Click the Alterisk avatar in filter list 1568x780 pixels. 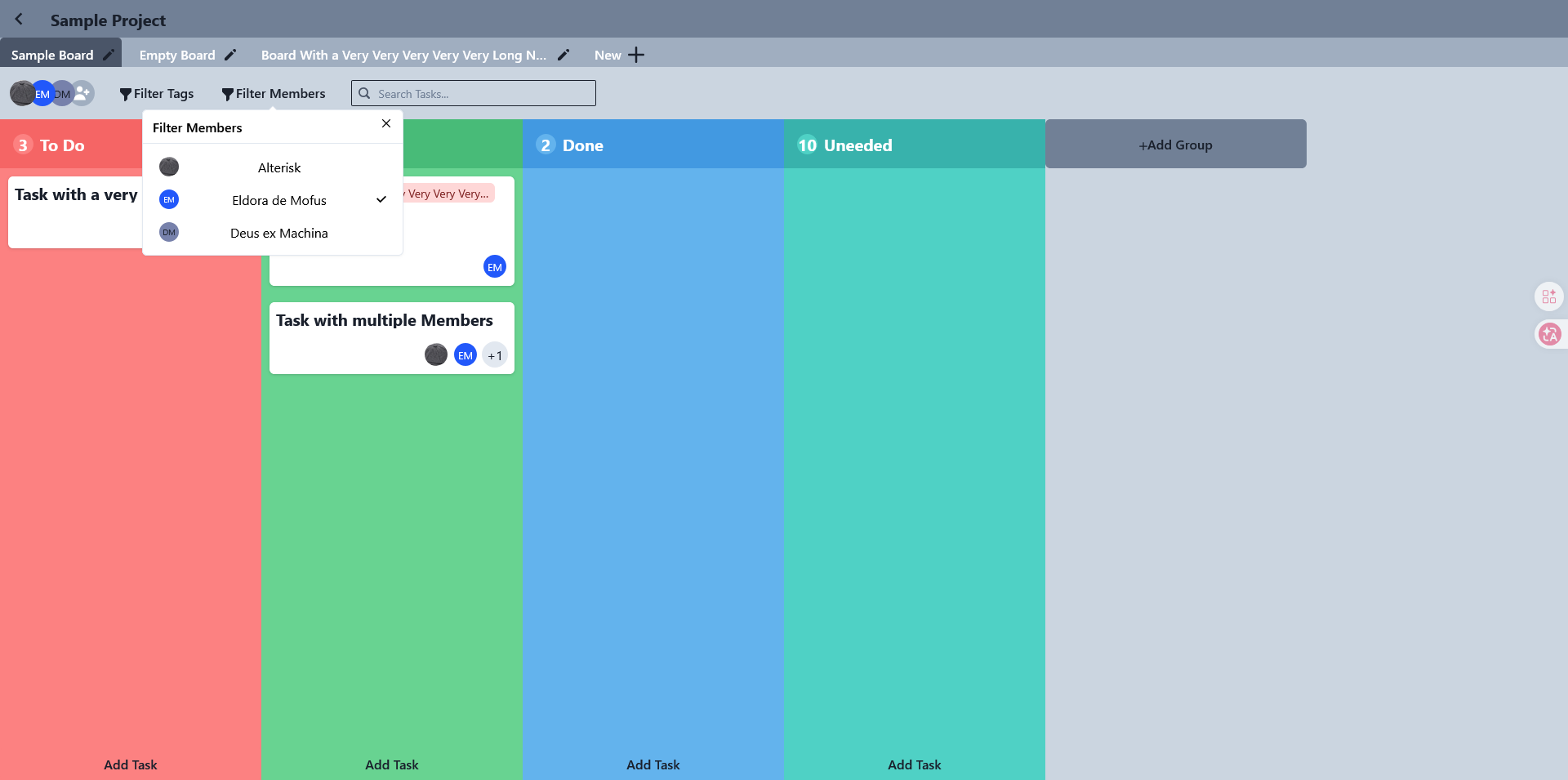[x=169, y=167]
